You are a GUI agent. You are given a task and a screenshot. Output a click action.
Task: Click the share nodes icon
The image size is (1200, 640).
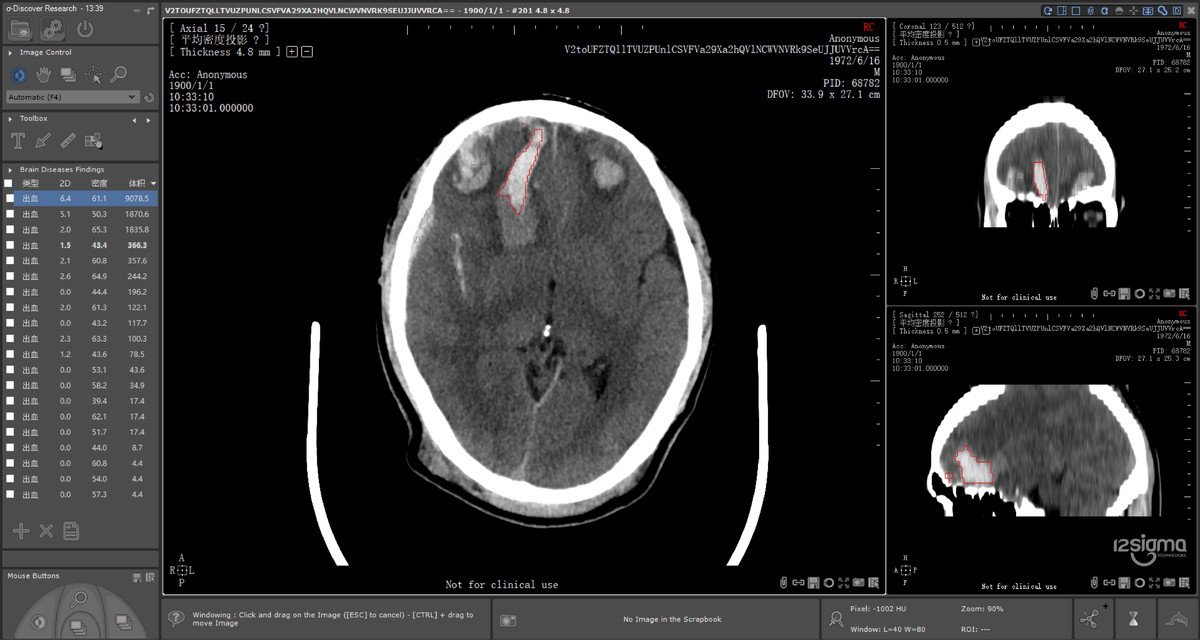(x=1091, y=619)
